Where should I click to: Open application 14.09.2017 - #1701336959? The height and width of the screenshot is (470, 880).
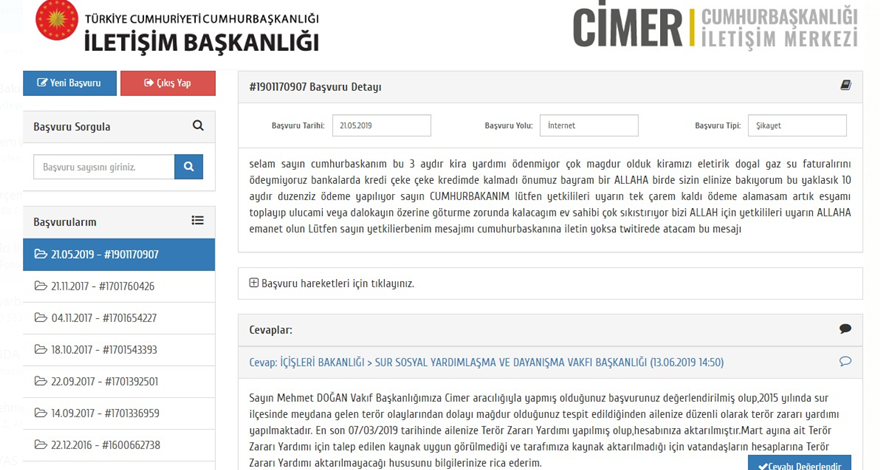tap(119, 413)
